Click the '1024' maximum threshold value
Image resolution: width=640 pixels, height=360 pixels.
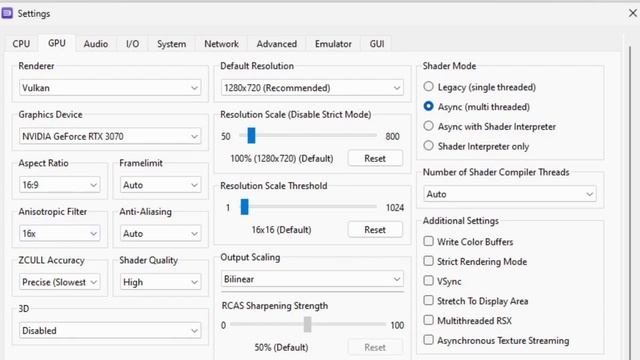tap(395, 208)
